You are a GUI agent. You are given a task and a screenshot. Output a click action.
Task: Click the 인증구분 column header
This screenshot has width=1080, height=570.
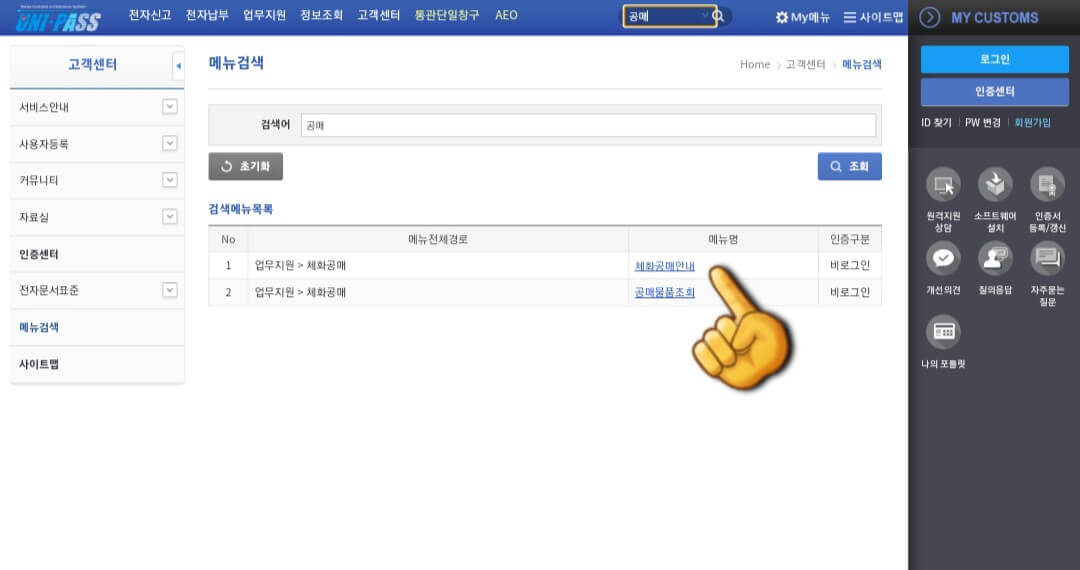click(850, 240)
